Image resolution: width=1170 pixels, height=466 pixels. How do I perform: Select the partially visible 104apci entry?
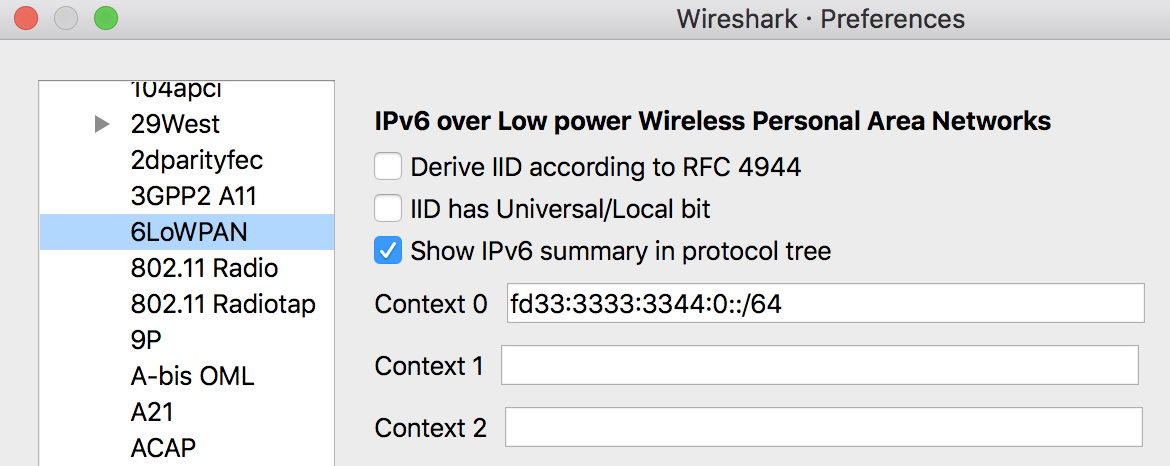(176, 90)
